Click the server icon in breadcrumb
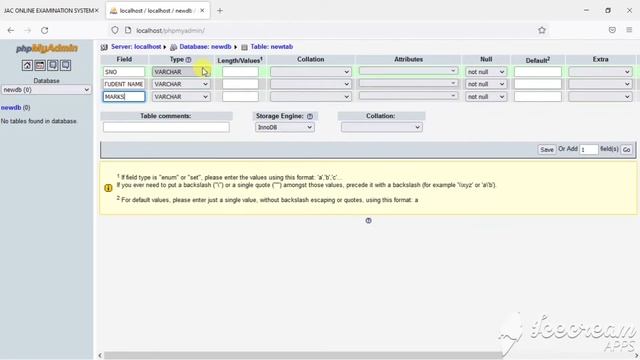This screenshot has width=640, height=360. [104, 47]
